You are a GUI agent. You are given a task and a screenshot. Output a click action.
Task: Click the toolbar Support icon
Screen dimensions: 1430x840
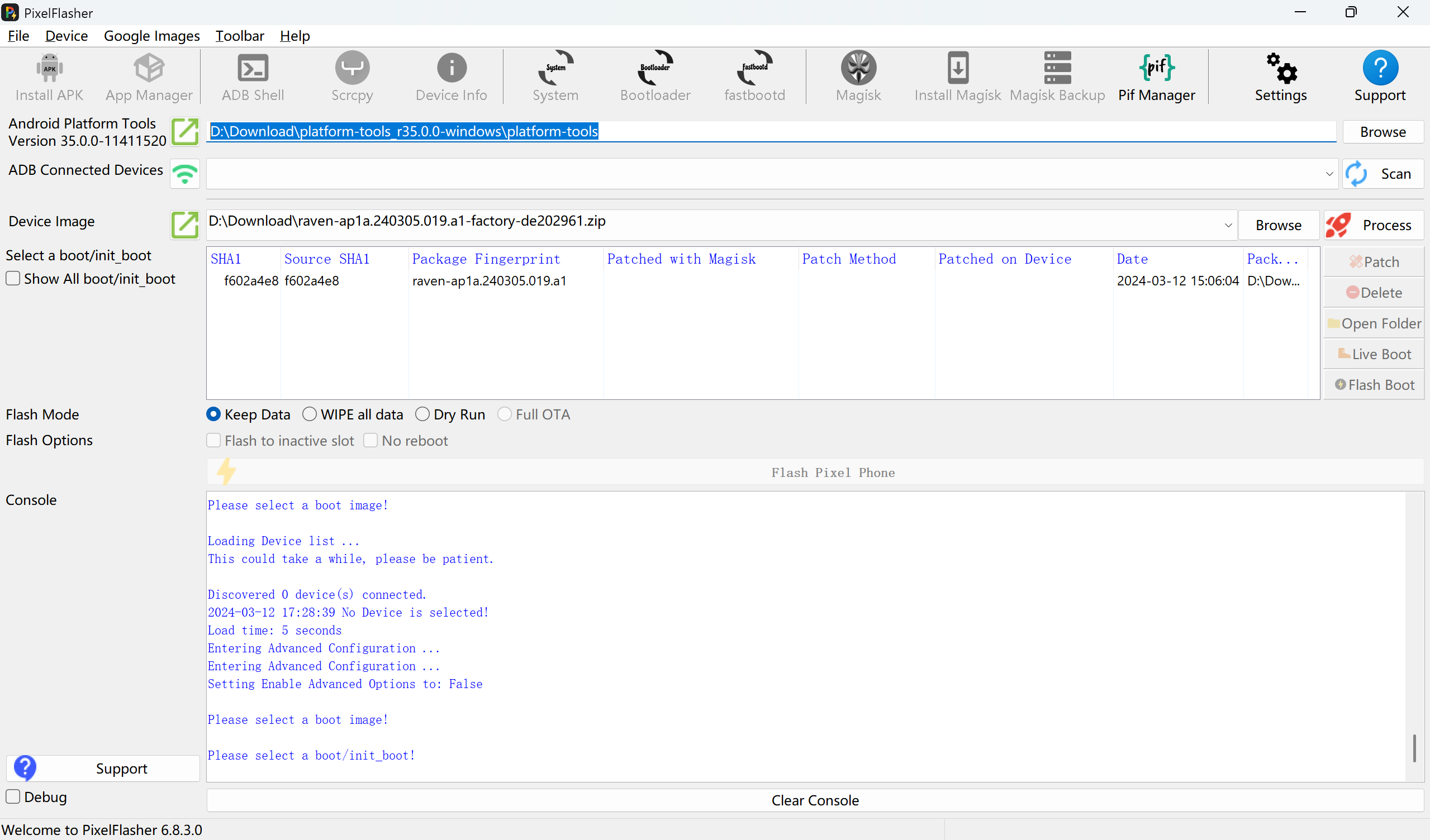pyautogui.click(x=1380, y=77)
